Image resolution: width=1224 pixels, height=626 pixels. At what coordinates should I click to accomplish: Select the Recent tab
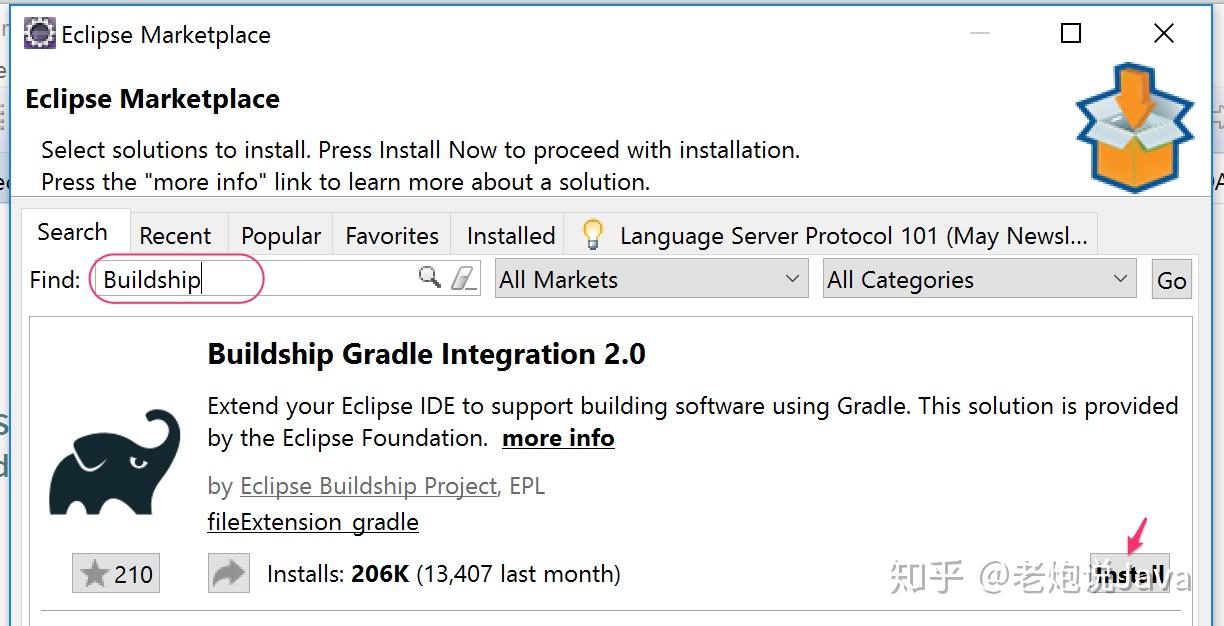coord(176,235)
